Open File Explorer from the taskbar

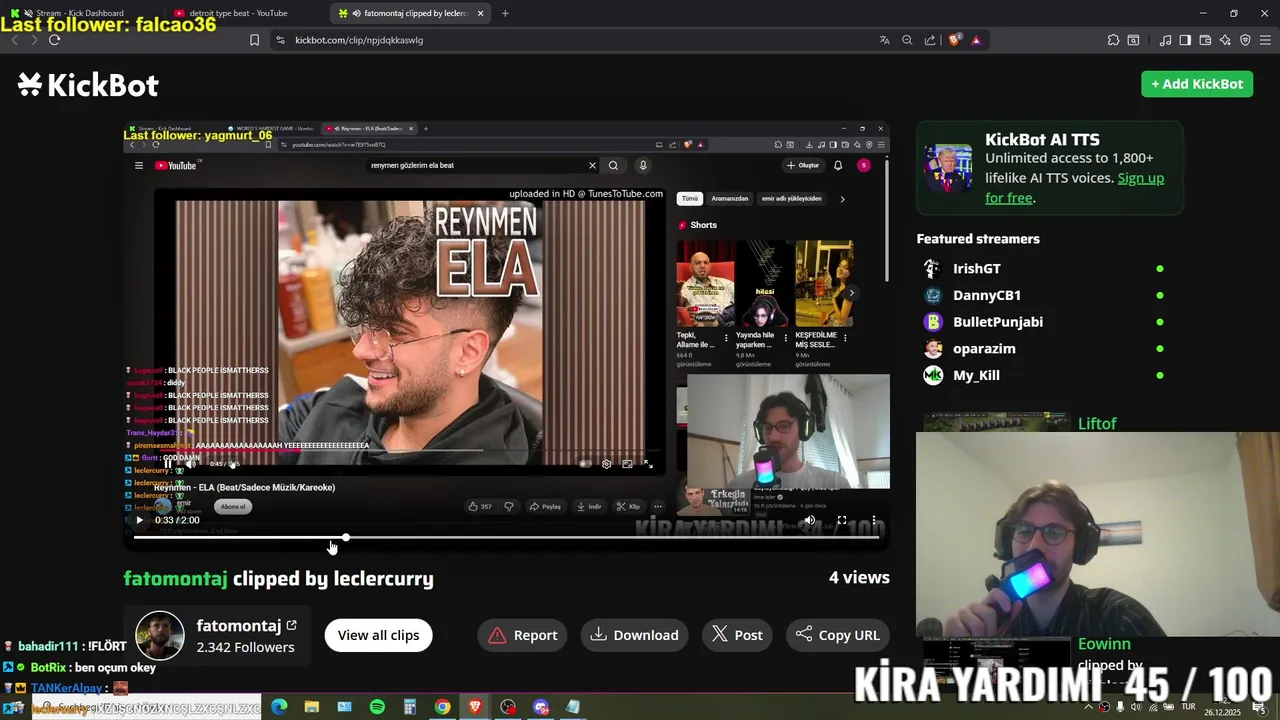[312, 707]
